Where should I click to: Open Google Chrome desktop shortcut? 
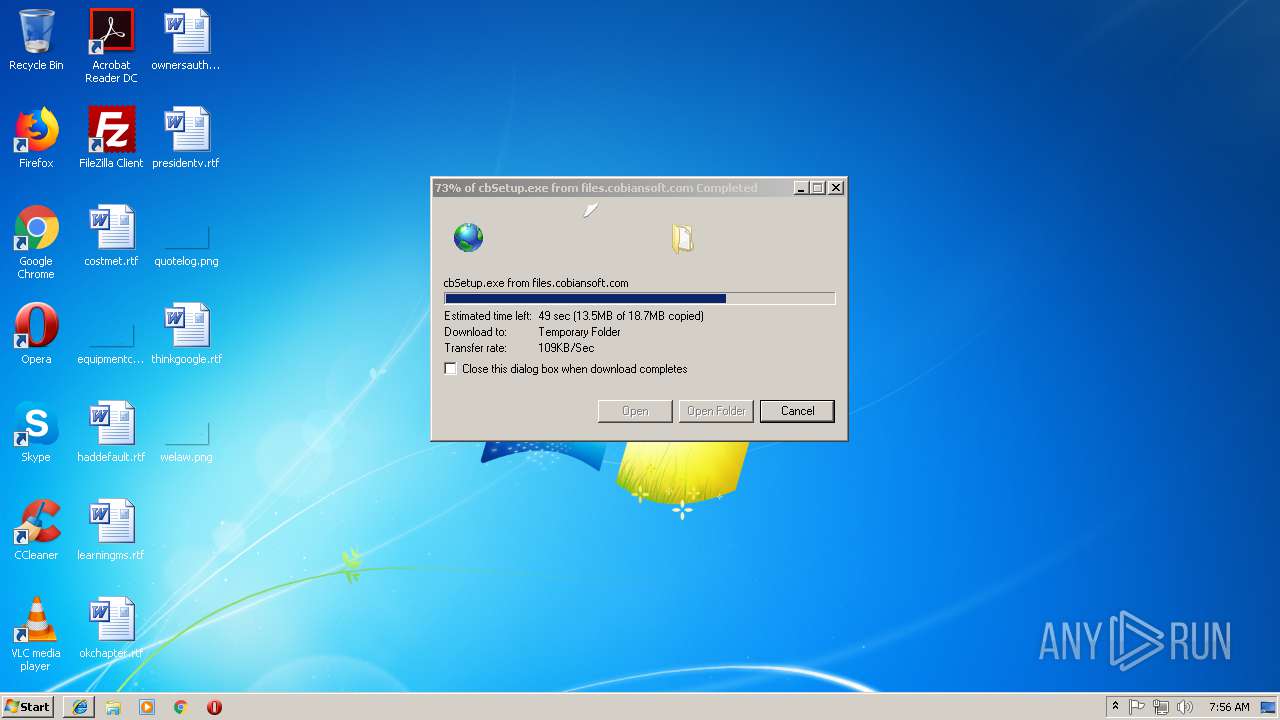pyautogui.click(x=36, y=242)
